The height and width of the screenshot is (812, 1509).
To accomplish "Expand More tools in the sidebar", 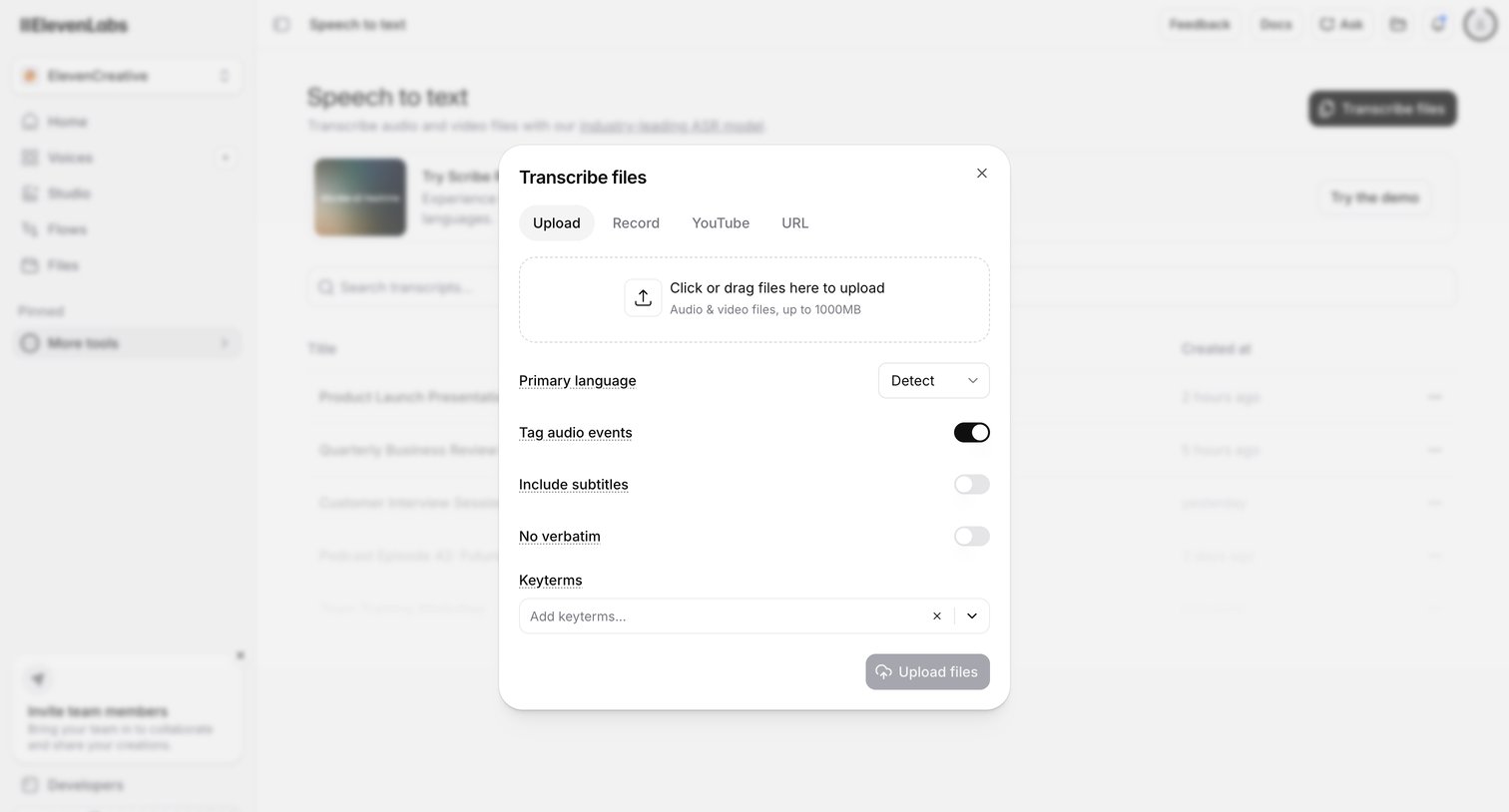I will [x=127, y=343].
